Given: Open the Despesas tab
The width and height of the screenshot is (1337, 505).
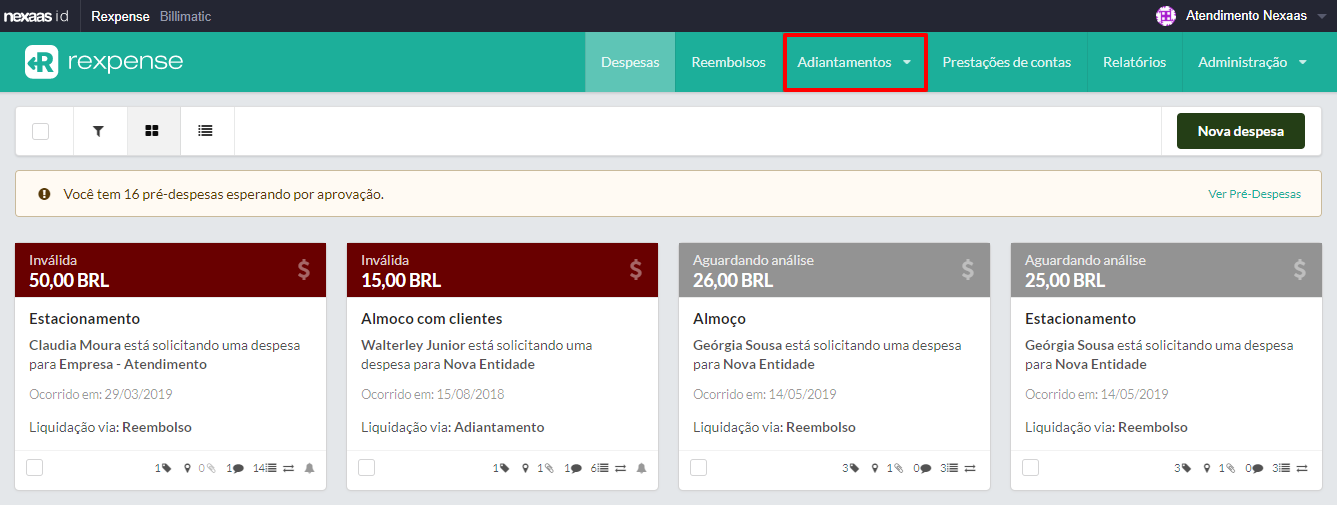Looking at the screenshot, I should tap(630, 62).
